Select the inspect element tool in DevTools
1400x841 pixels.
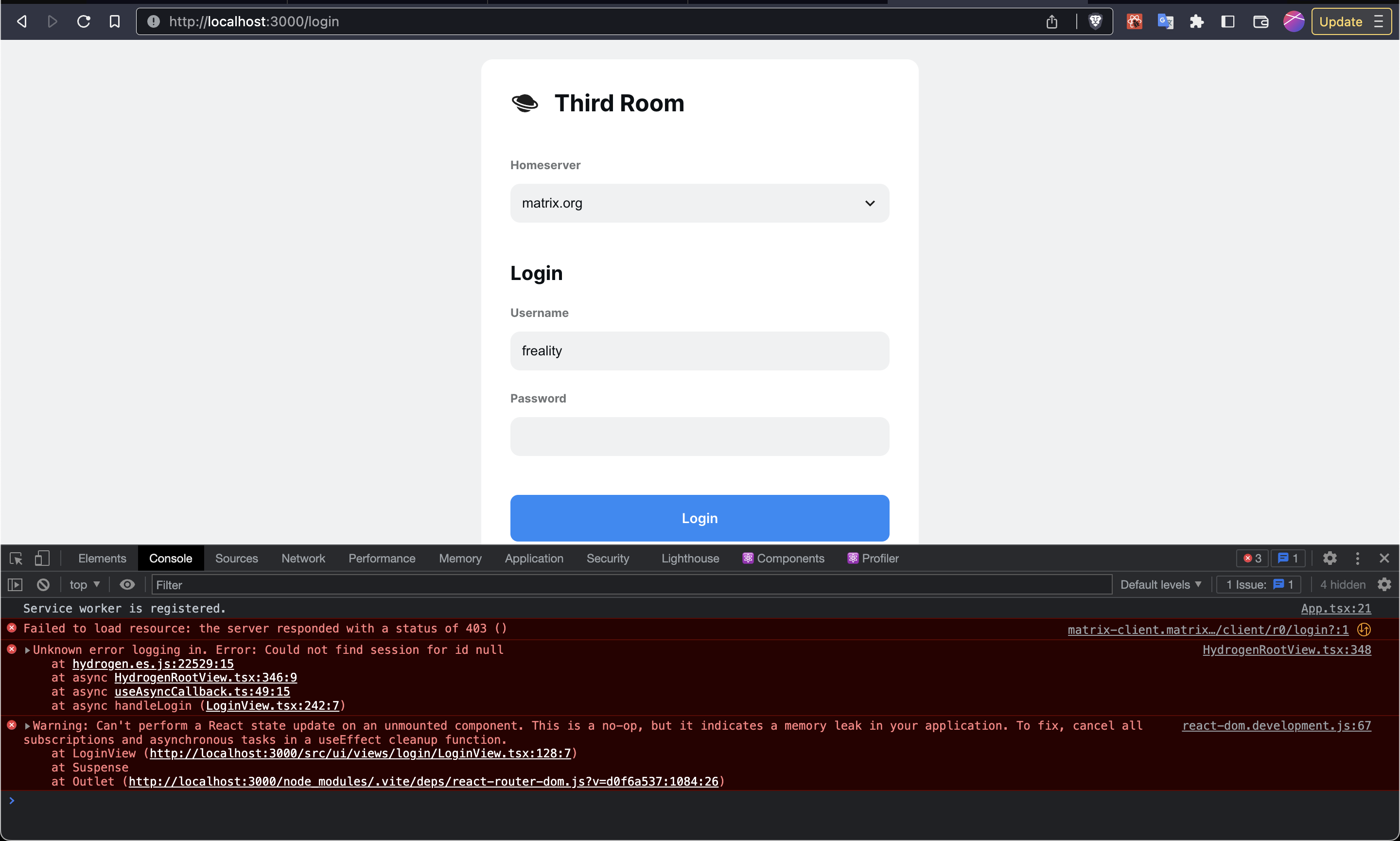click(15, 558)
